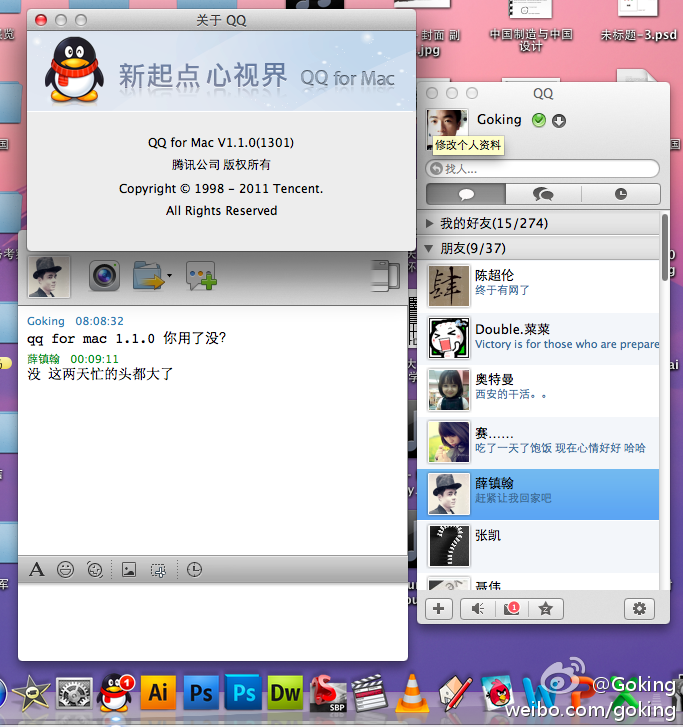Click the screen capture icon
Viewport: 683px width, 727px height.
click(x=158, y=570)
